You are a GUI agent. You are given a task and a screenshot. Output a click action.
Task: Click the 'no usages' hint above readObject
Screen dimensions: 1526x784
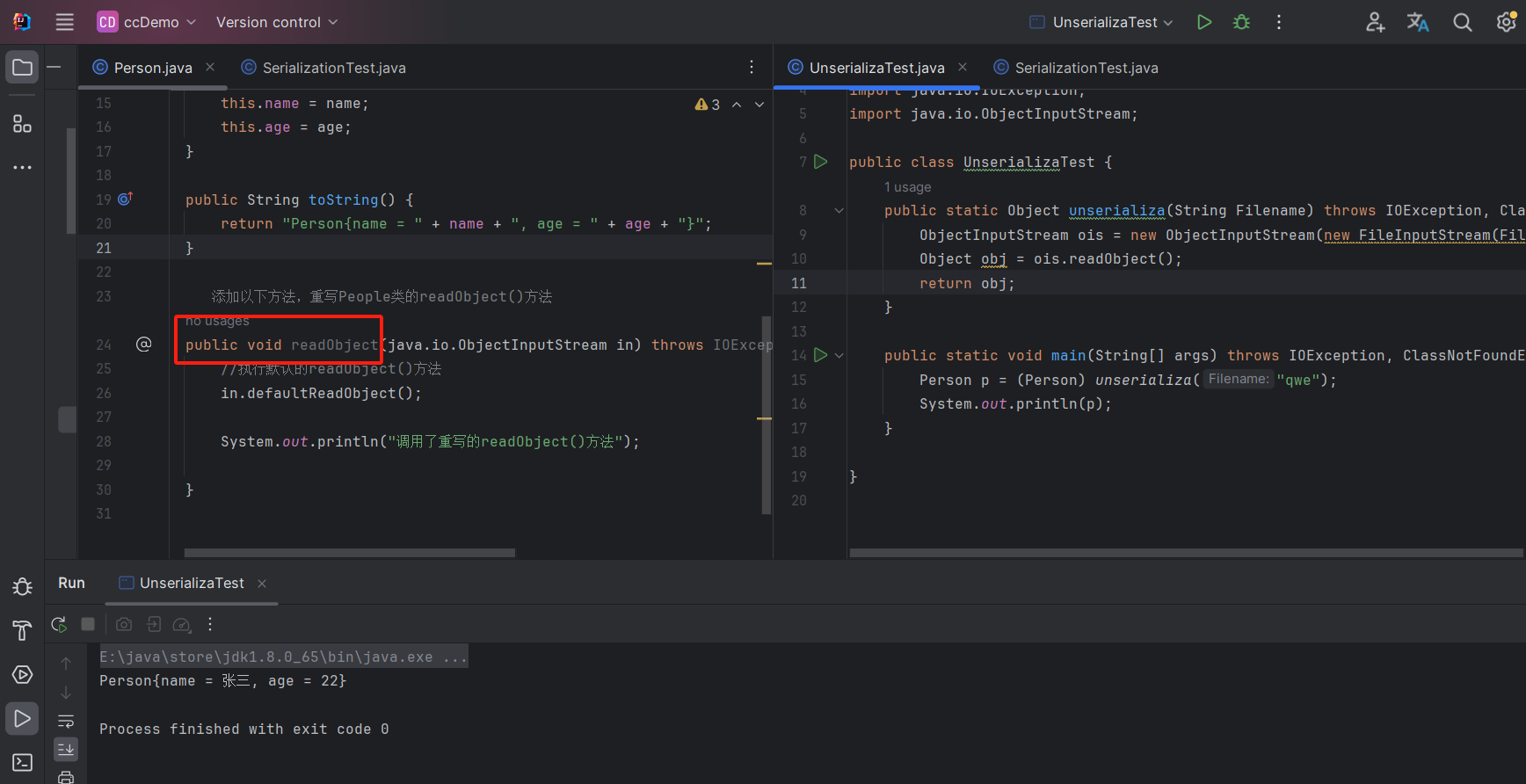tap(217, 321)
